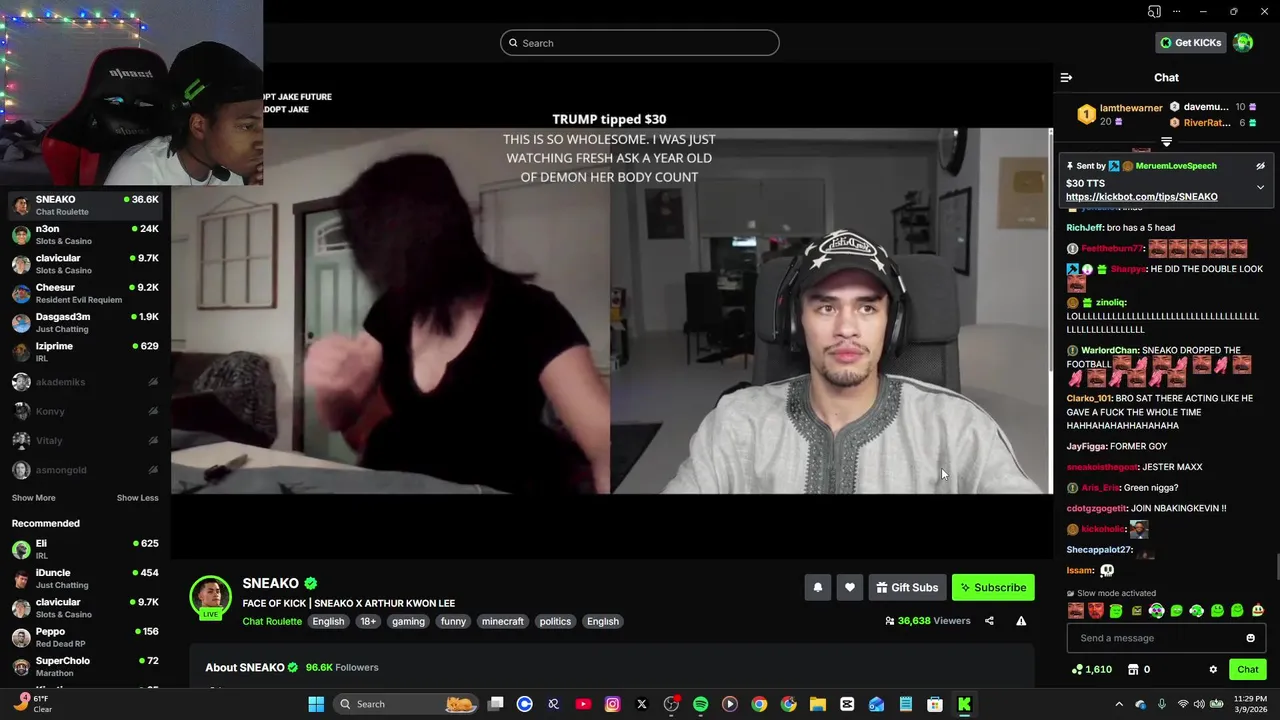Open the Chat Roulette category link
The height and width of the screenshot is (720, 1280).
pos(272,621)
